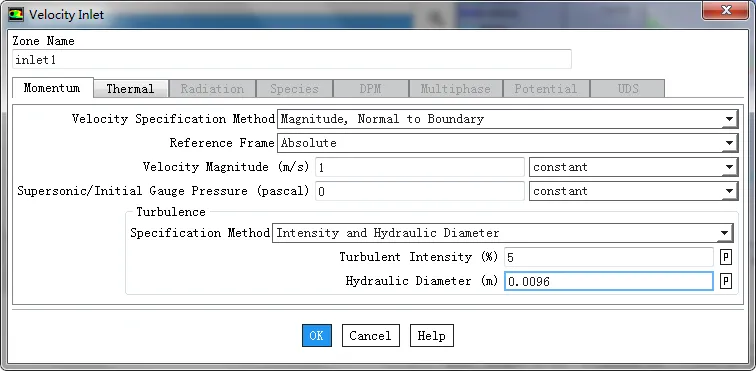This screenshot has width=756, height=371.
Task: Click the Turbulence Specification Method label
Action: (x=200, y=233)
